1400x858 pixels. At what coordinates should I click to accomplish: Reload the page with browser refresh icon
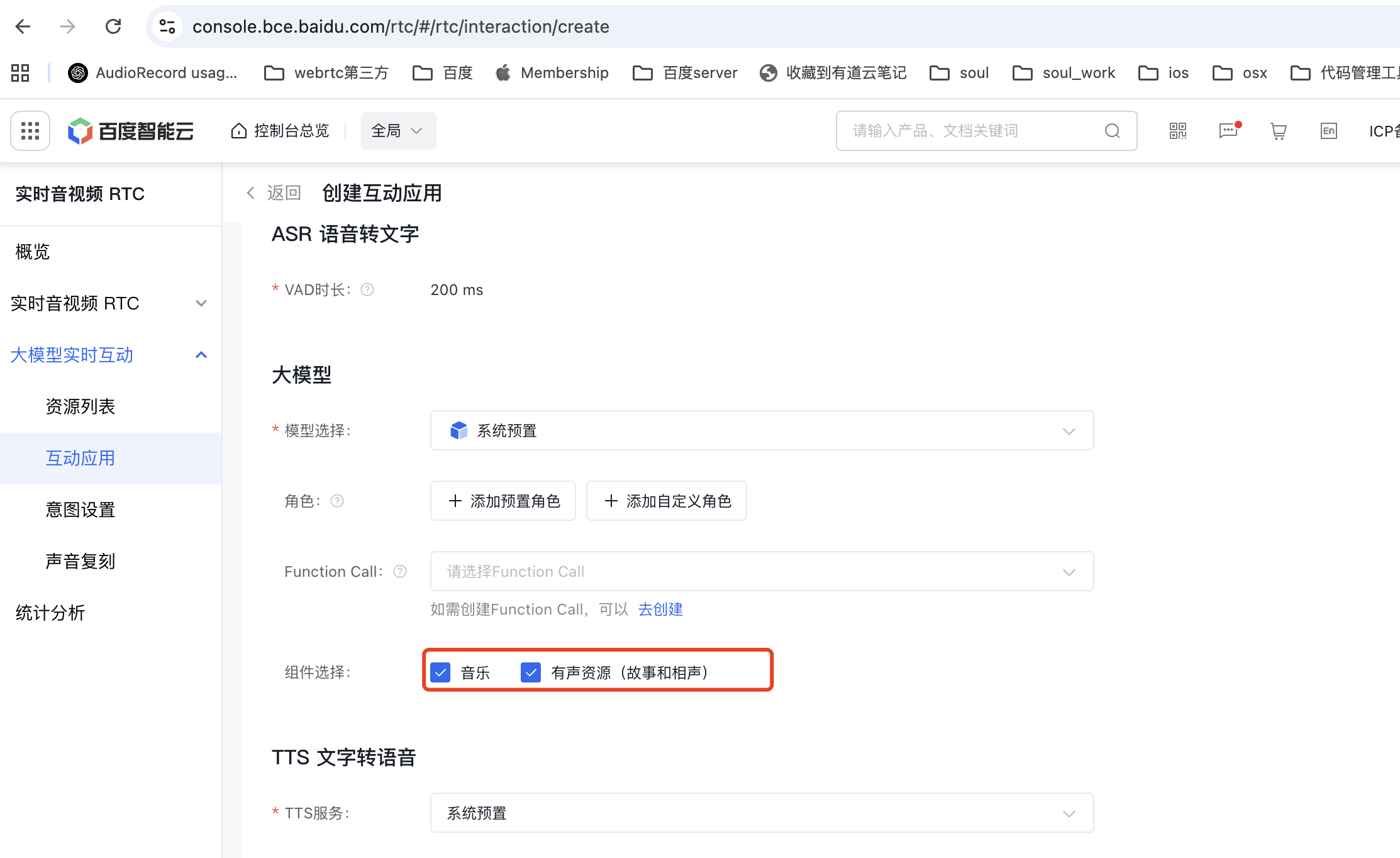pyautogui.click(x=113, y=26)
